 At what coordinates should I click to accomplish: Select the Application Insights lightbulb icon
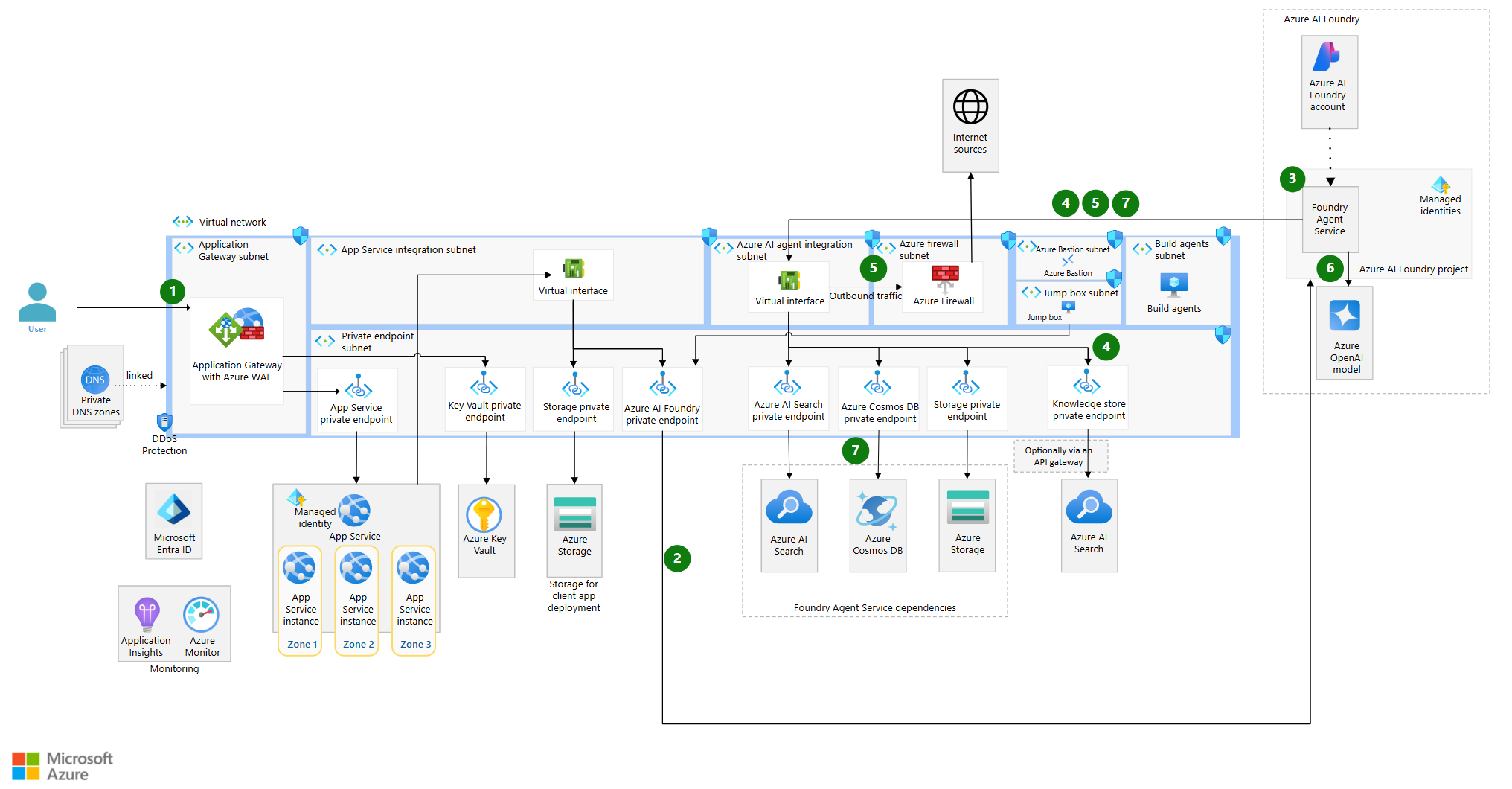point(147,615)
